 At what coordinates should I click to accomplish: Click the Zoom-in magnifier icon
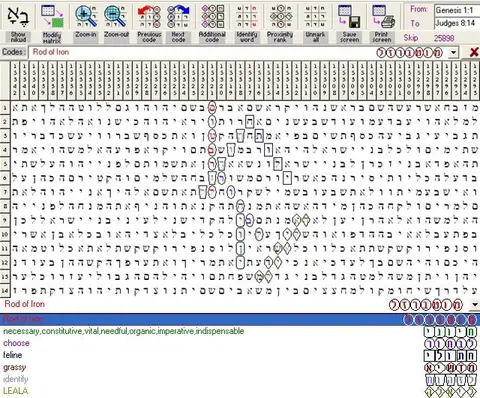tap(86, 16)
